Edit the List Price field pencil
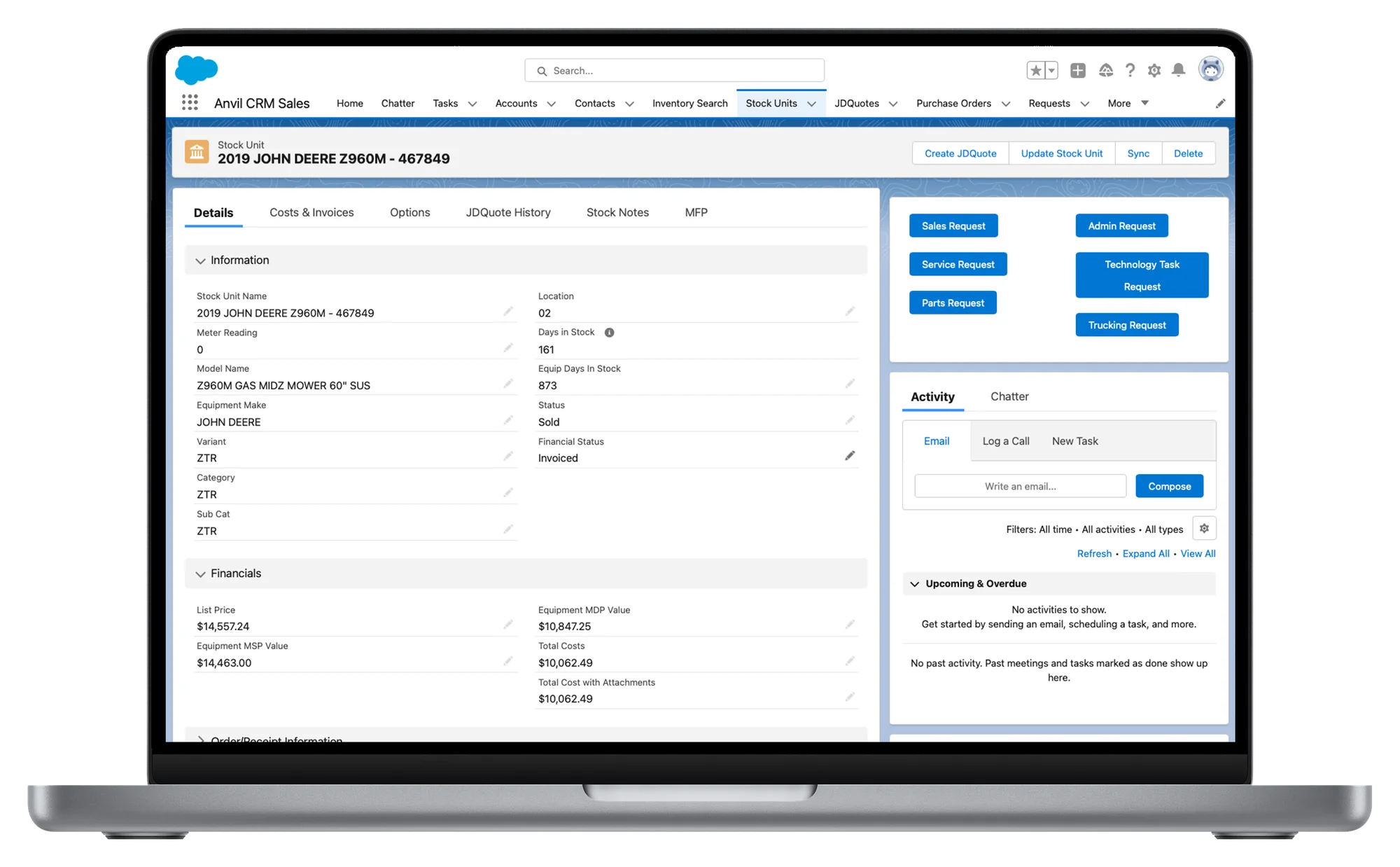The width and height of the screenshot is (1400, 867). (x=508, y=625)
